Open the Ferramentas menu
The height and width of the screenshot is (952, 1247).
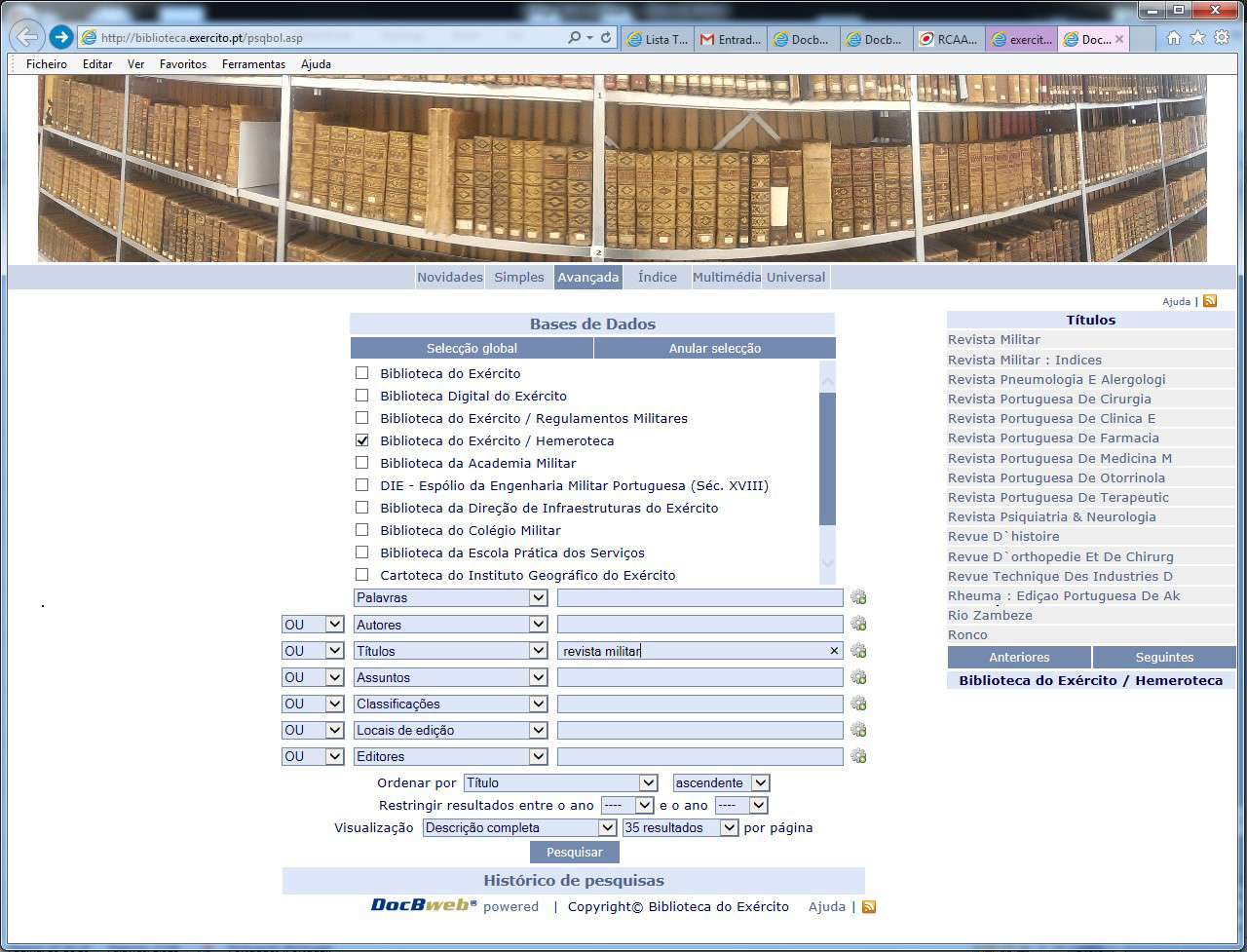pos(253,64)
